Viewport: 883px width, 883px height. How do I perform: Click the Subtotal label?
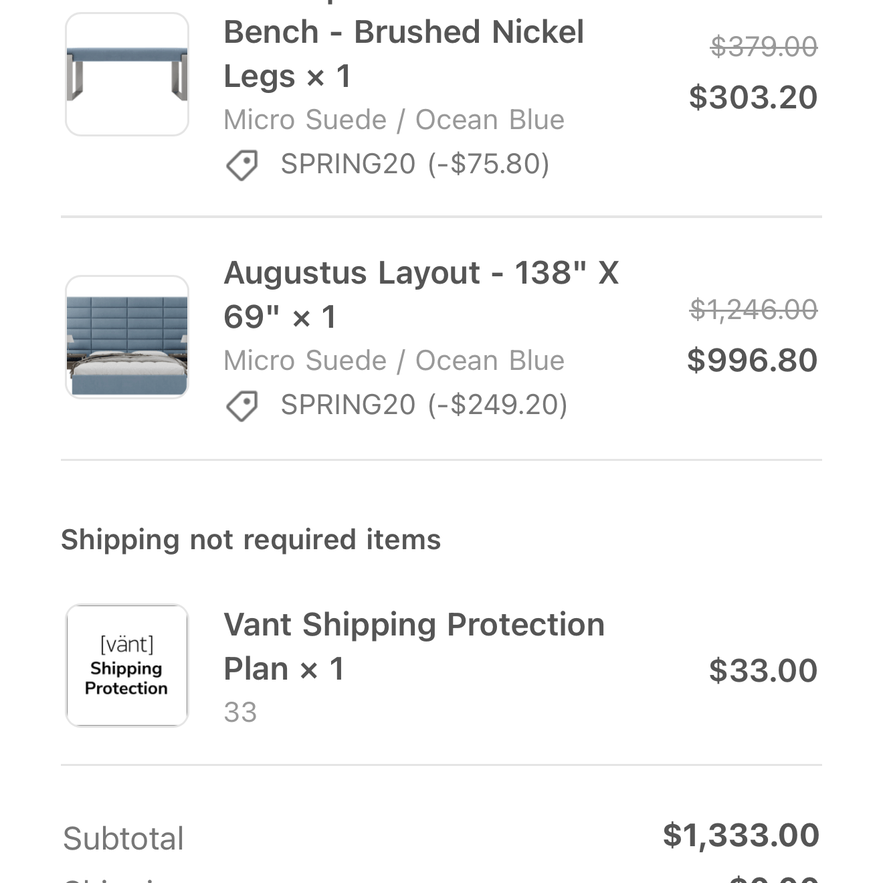click(123, 839)
